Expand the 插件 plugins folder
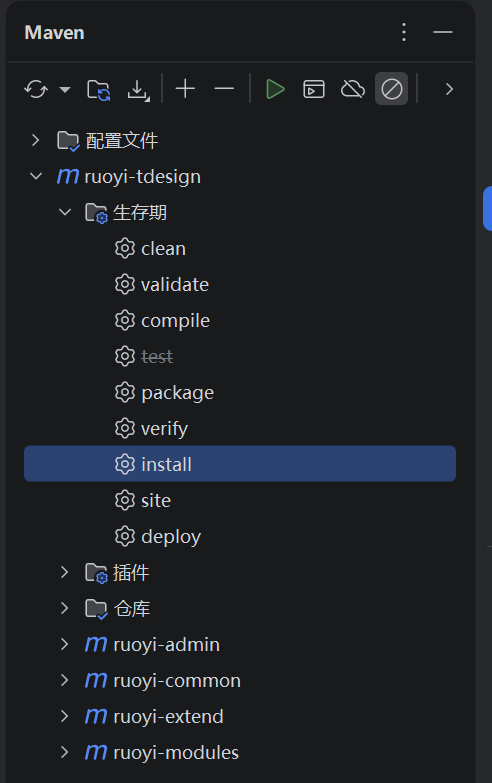This screenshot has height=783, width=492. [x=64, y=572]
